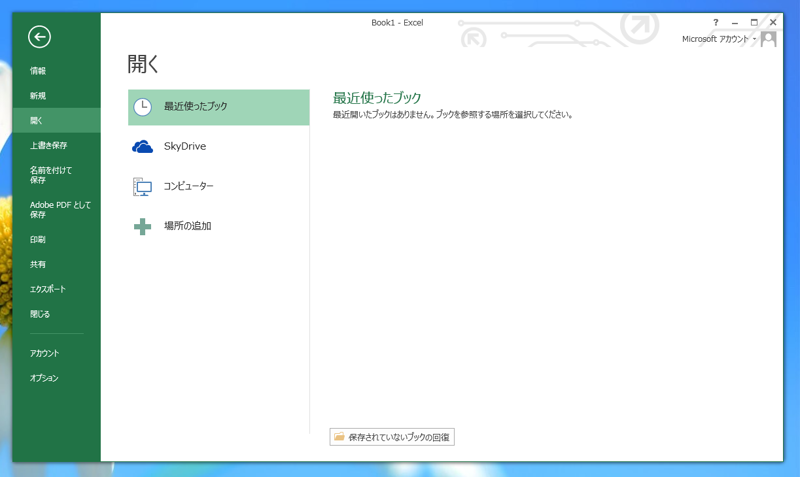800x477 pixels.
Task: Open オプション in the sidebar
Action: point(57,378)
